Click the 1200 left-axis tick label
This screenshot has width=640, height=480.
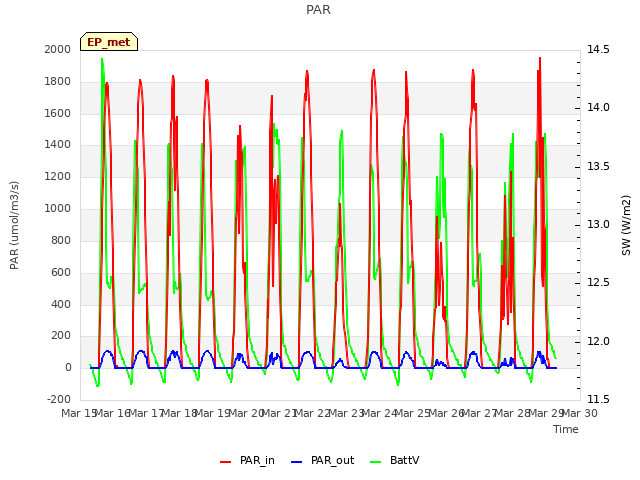click(58, 176)
